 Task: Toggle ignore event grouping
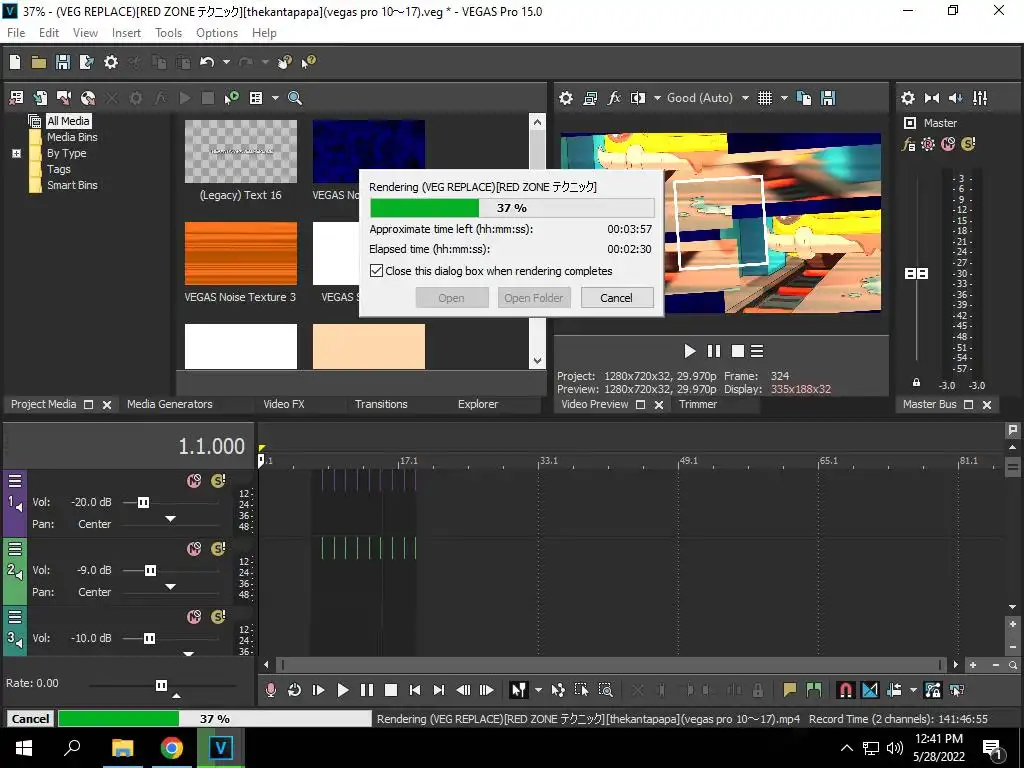point(957,690)
